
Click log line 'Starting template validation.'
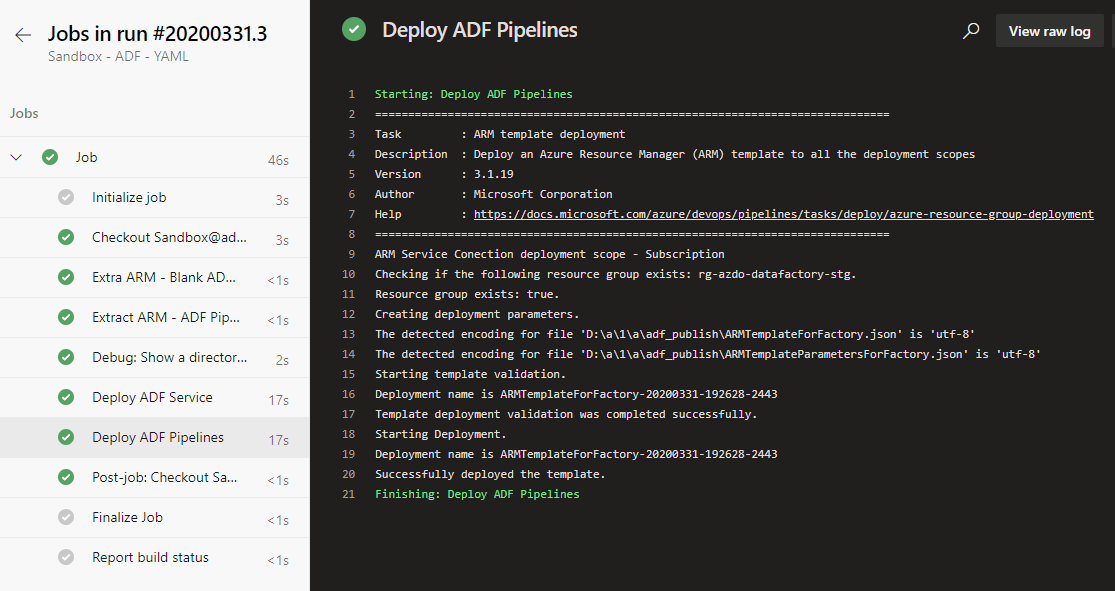click(470, 373)
